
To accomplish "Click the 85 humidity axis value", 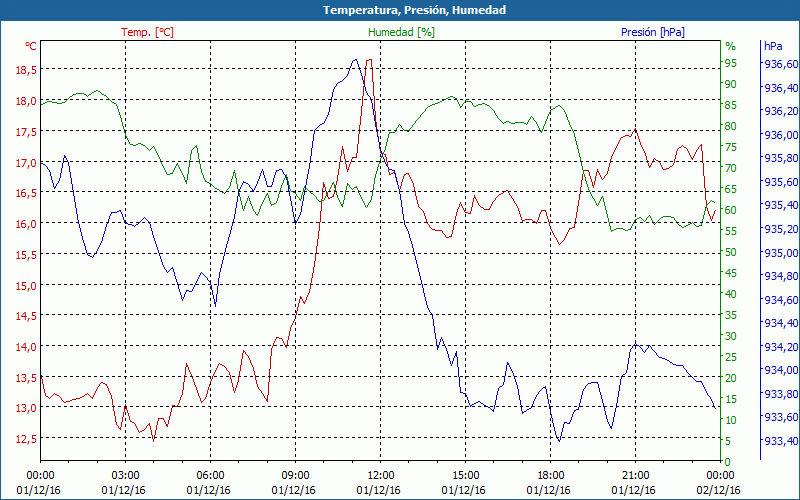I will 731,105.
